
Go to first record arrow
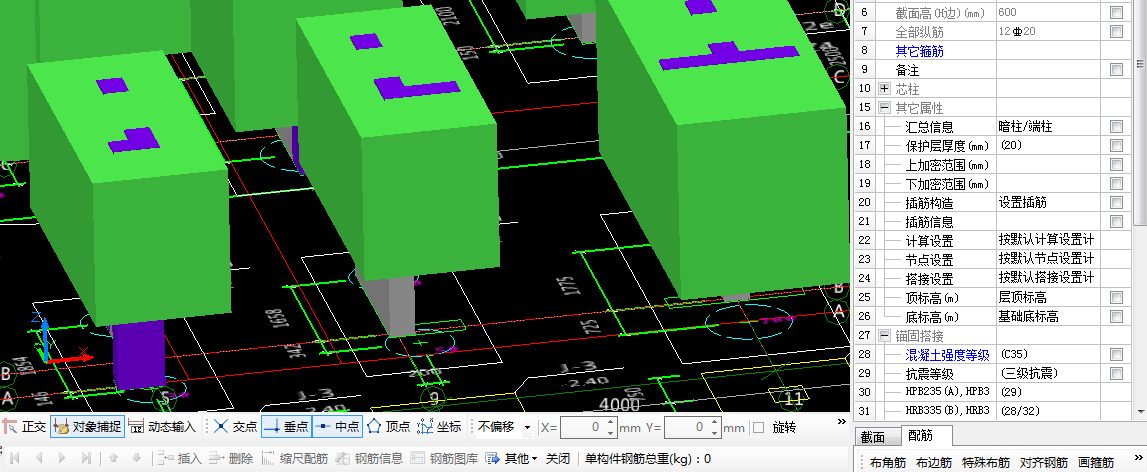pyautogui.click(x=15, y=459)
